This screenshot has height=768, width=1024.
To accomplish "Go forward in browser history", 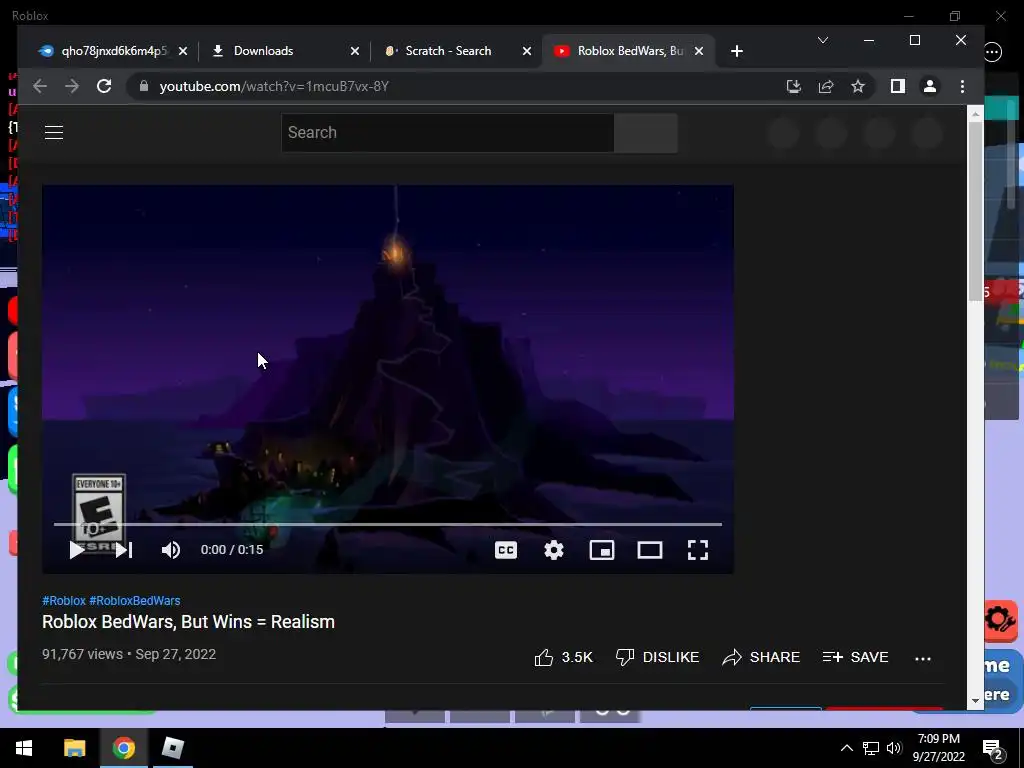I will pos(72,86).
